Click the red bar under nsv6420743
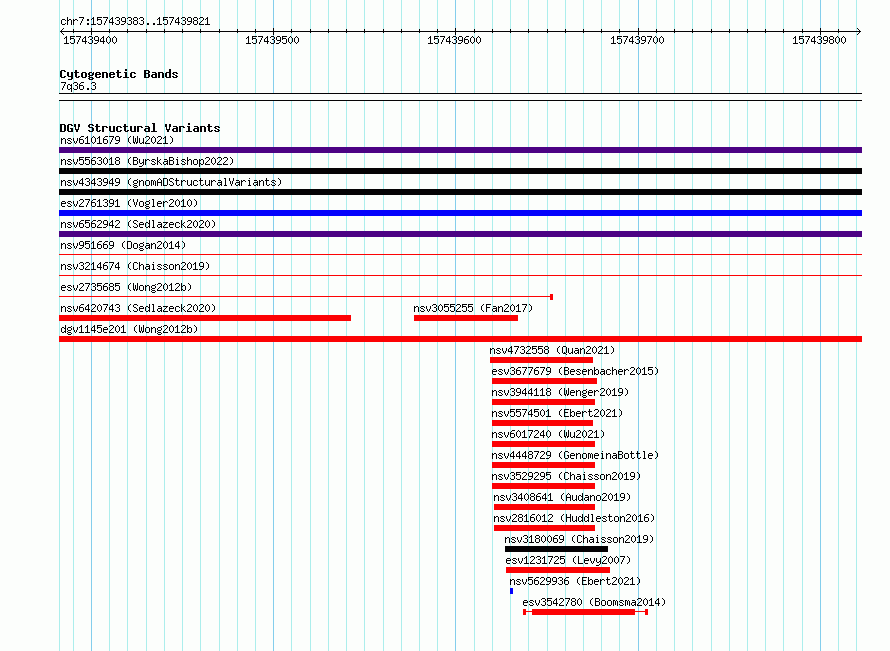 205,318
